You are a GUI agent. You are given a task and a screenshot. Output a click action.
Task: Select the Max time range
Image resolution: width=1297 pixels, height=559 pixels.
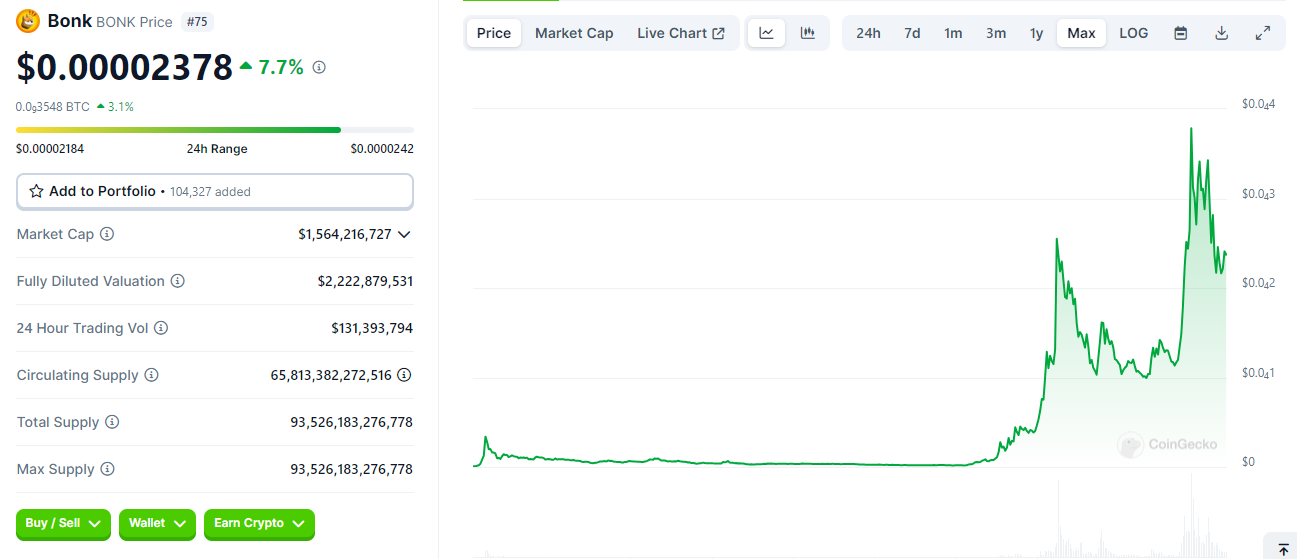point(1081,33)
